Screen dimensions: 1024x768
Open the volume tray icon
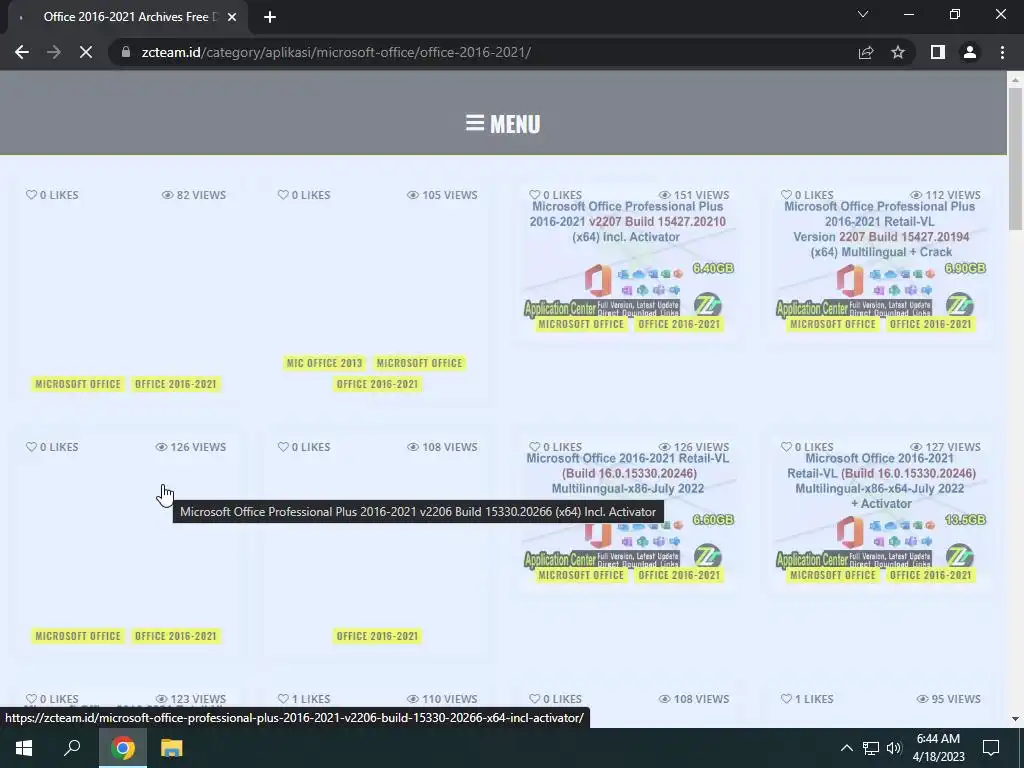point(894,748)
